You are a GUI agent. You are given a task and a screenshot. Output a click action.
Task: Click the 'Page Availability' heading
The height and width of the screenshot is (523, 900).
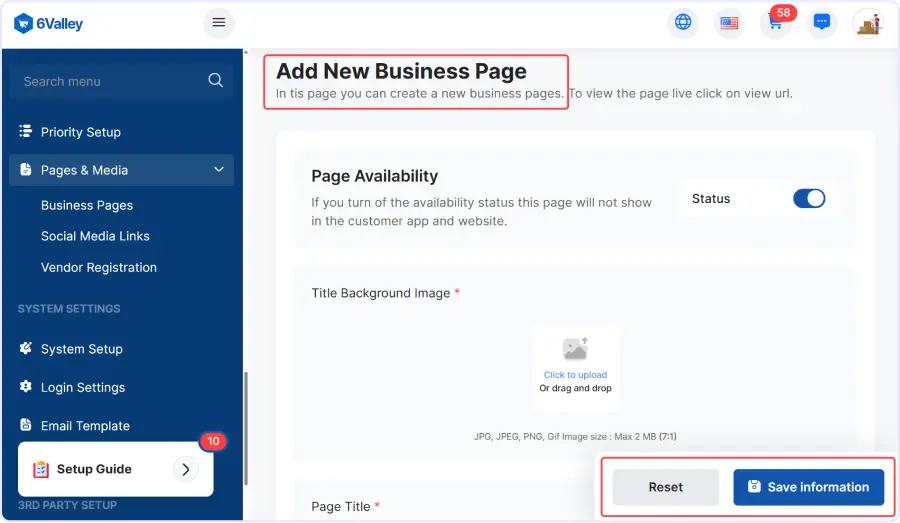[374, 176]
